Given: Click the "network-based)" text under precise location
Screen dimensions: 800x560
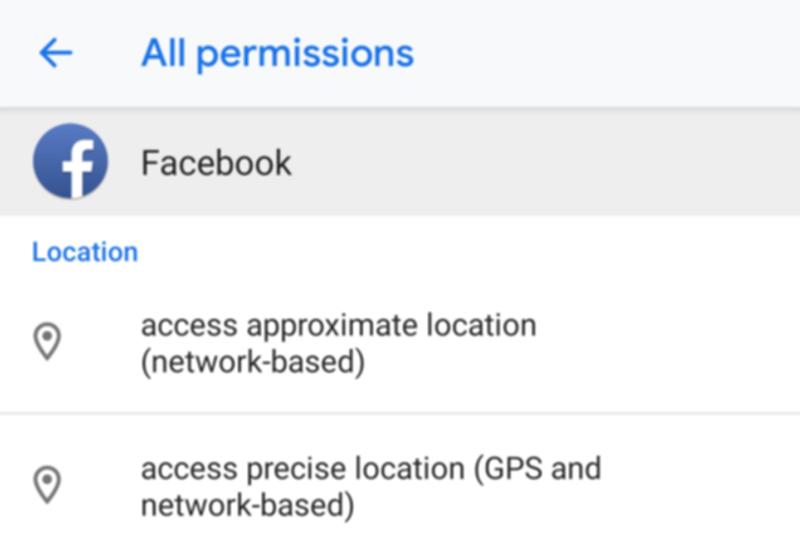Looking at the screenshot, I should pos(247,505).
